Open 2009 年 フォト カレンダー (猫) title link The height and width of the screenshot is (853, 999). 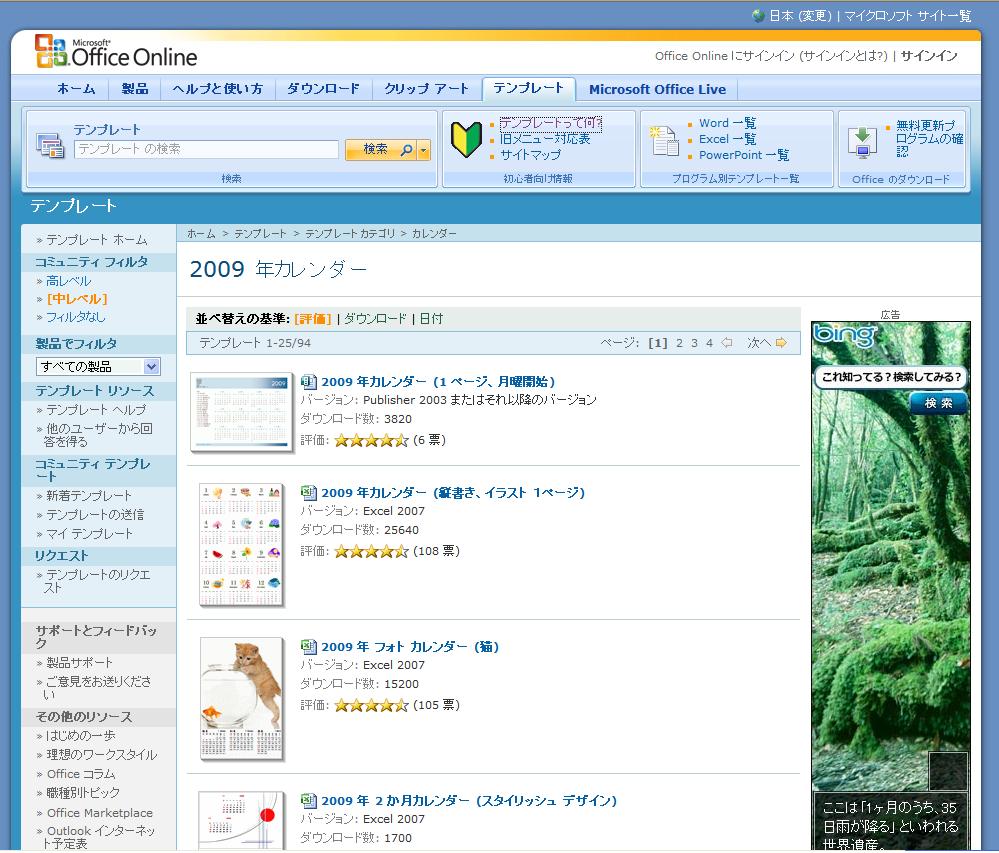410,647
